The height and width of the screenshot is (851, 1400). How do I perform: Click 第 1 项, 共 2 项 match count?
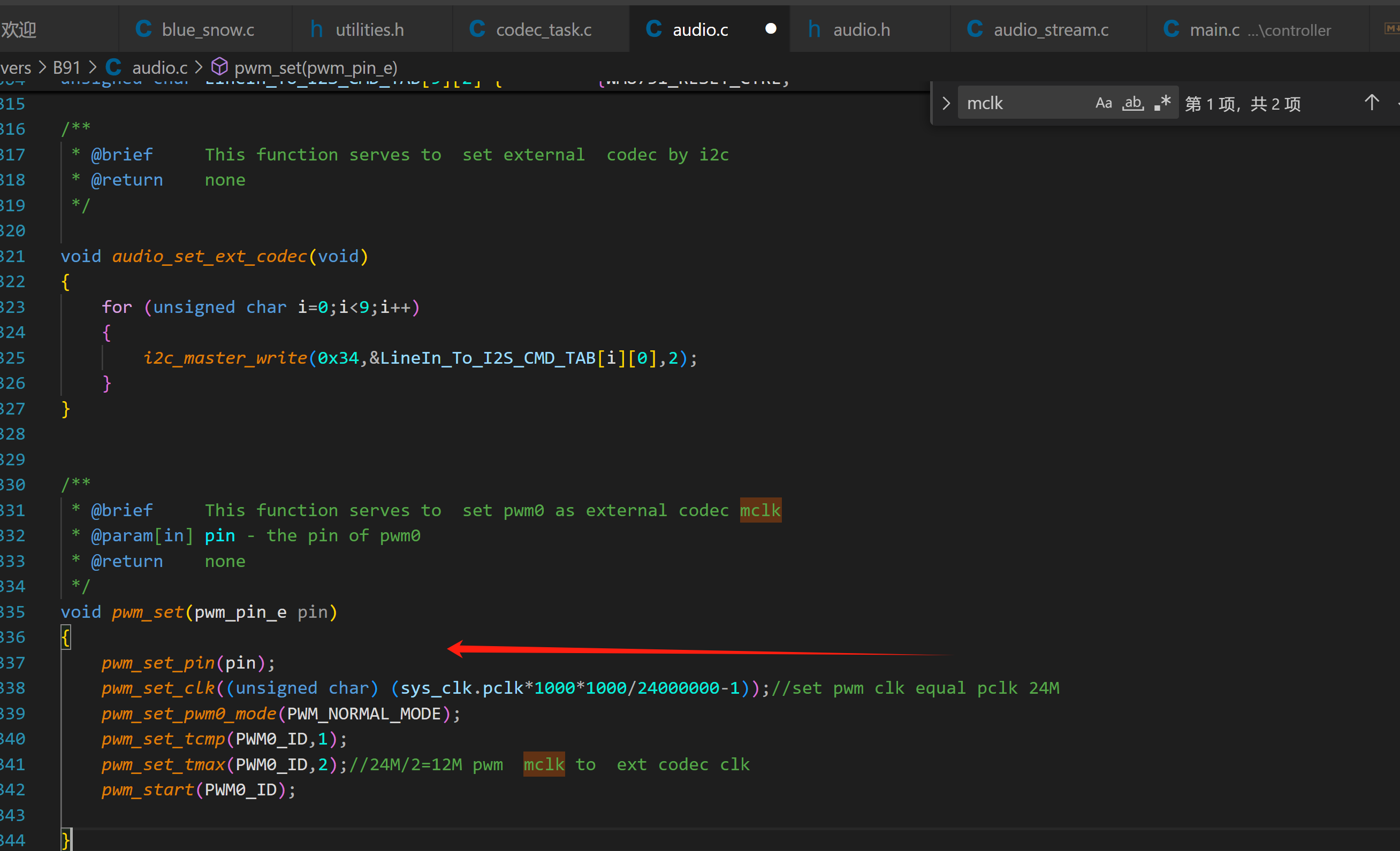pos(1243,104)
